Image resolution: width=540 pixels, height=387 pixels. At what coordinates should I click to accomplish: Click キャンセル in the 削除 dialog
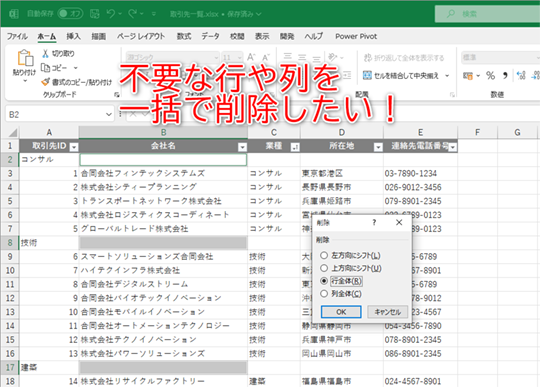(x=387, y=312)
